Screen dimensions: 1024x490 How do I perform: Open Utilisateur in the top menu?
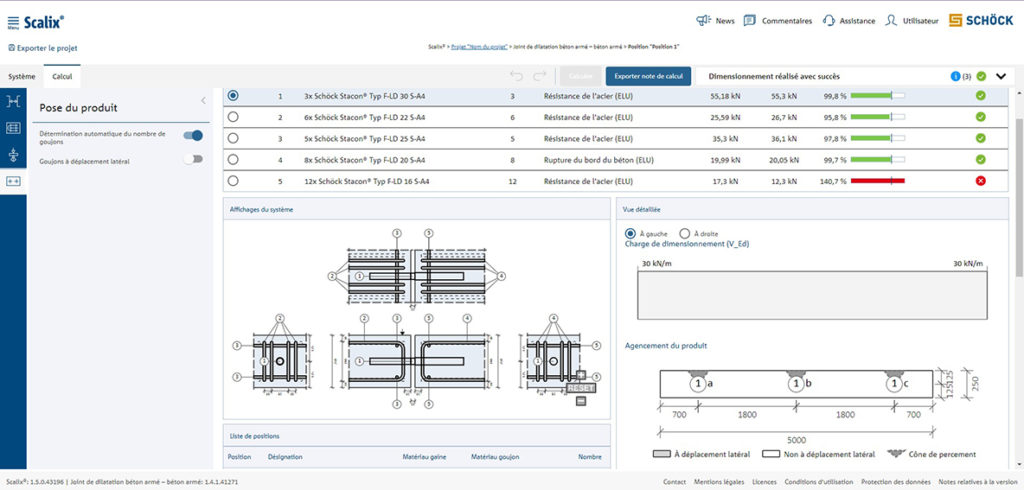920,21
